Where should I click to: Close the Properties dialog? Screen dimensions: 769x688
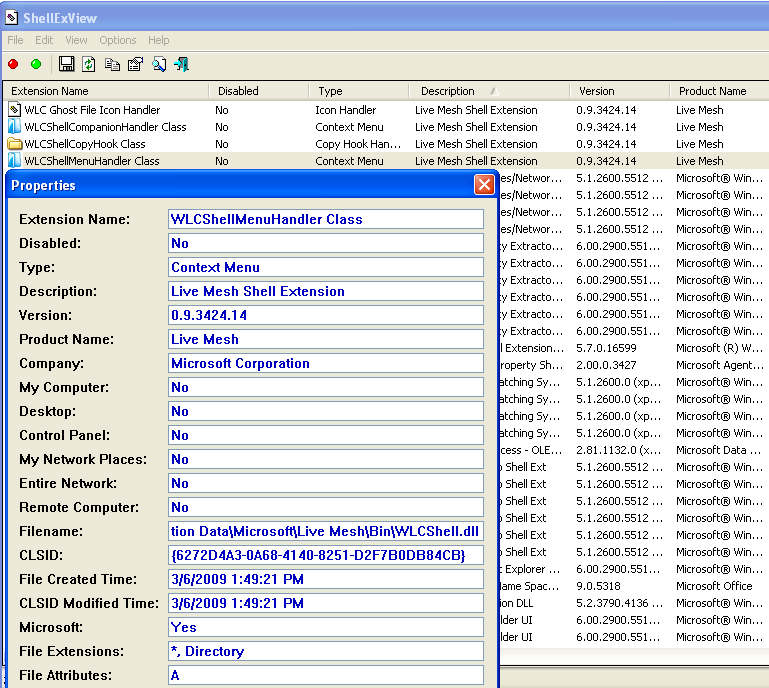pos(485,185)
